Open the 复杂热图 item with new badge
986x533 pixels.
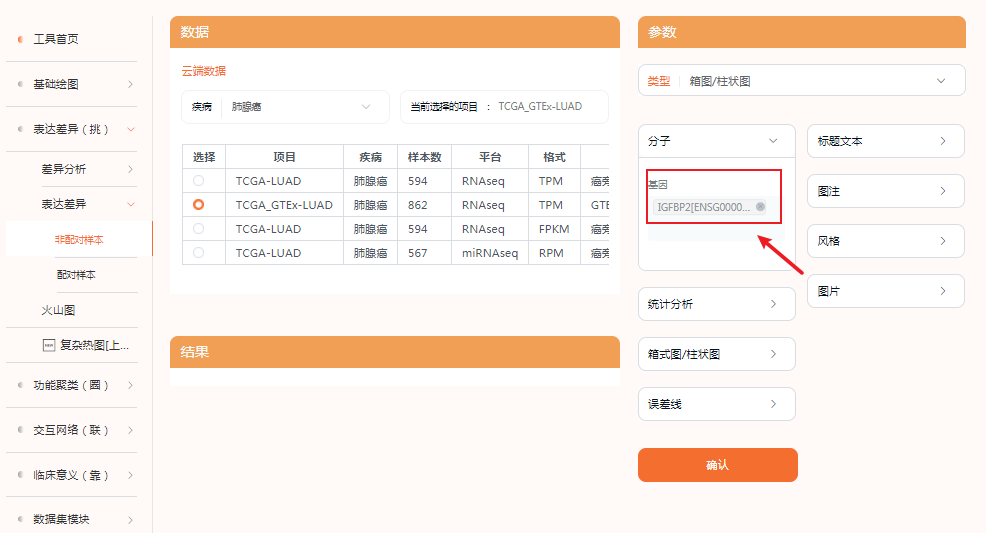pyautogui.click(x=87, y=345)
